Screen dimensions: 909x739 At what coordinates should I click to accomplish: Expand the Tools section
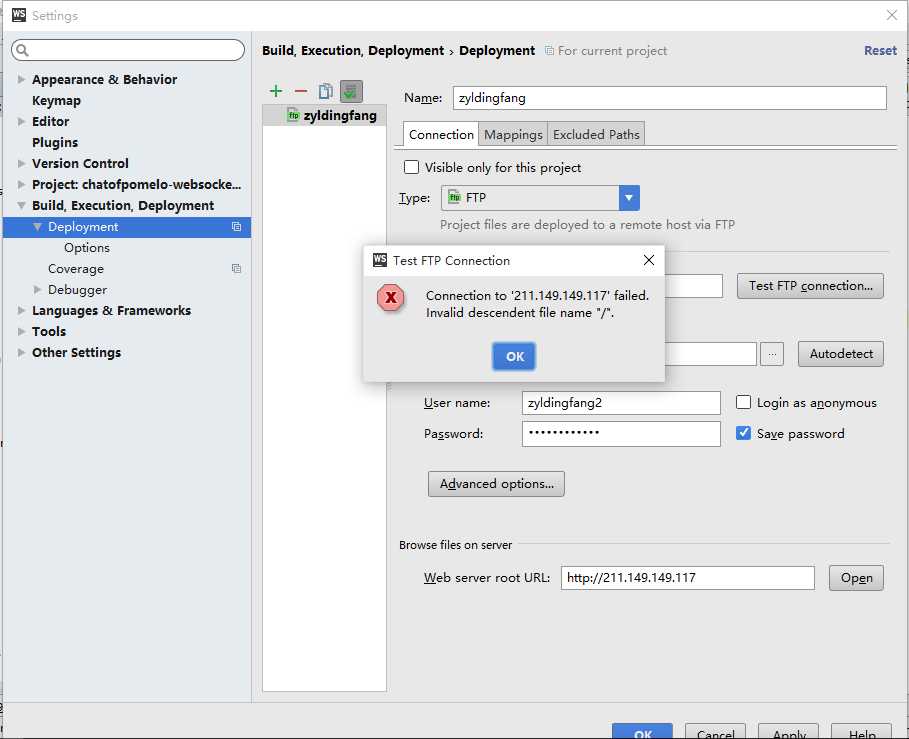click(x=21, y=332)
